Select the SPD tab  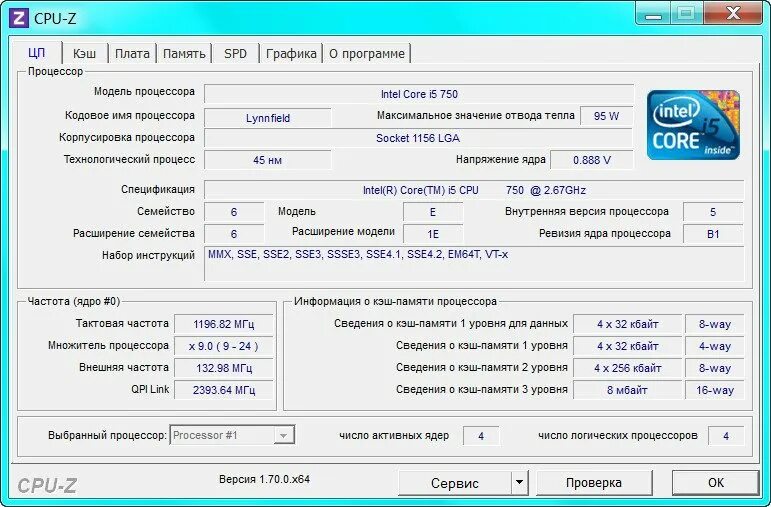click(x=236, y=53)
